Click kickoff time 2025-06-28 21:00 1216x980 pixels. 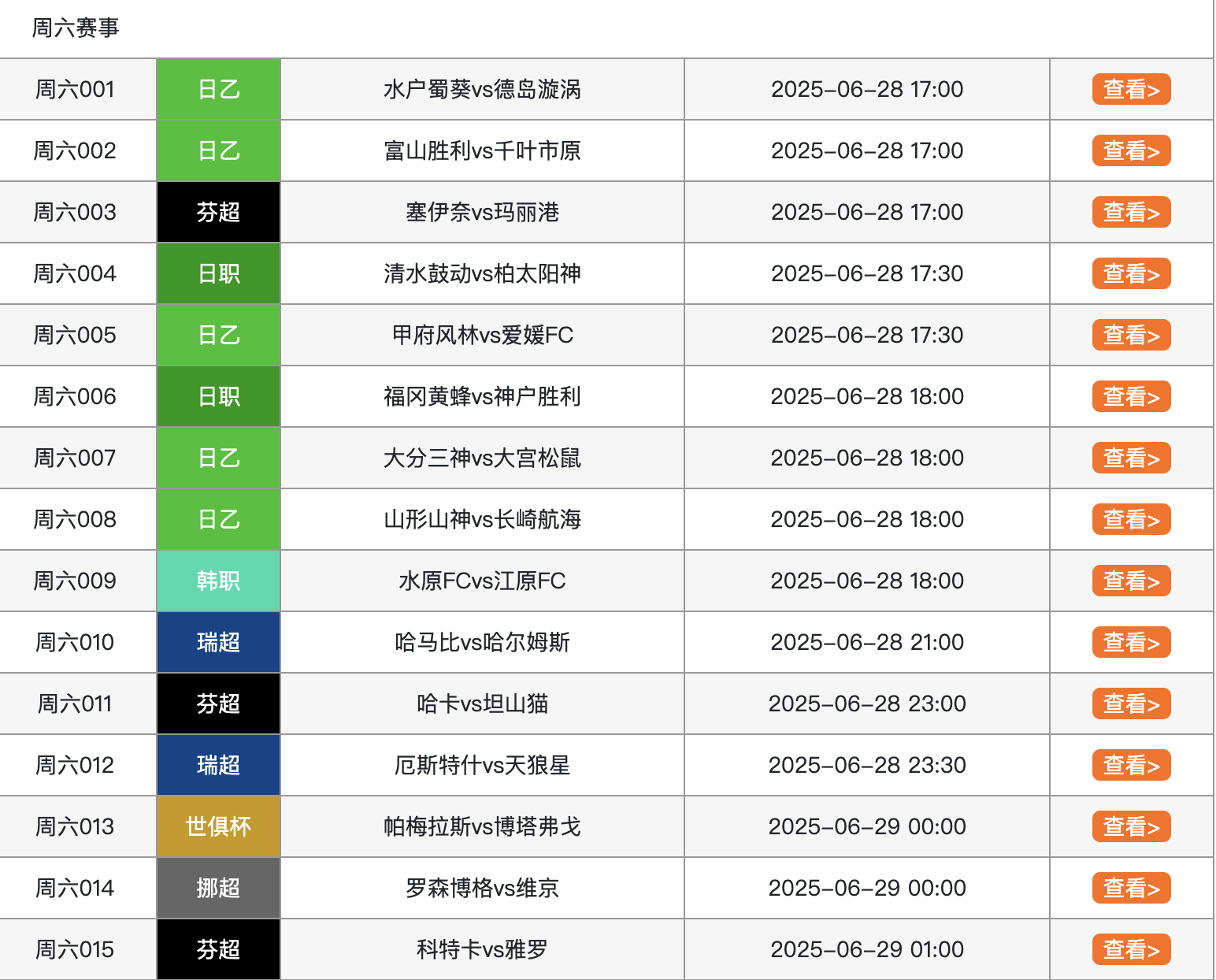click(x=867, y=642)
